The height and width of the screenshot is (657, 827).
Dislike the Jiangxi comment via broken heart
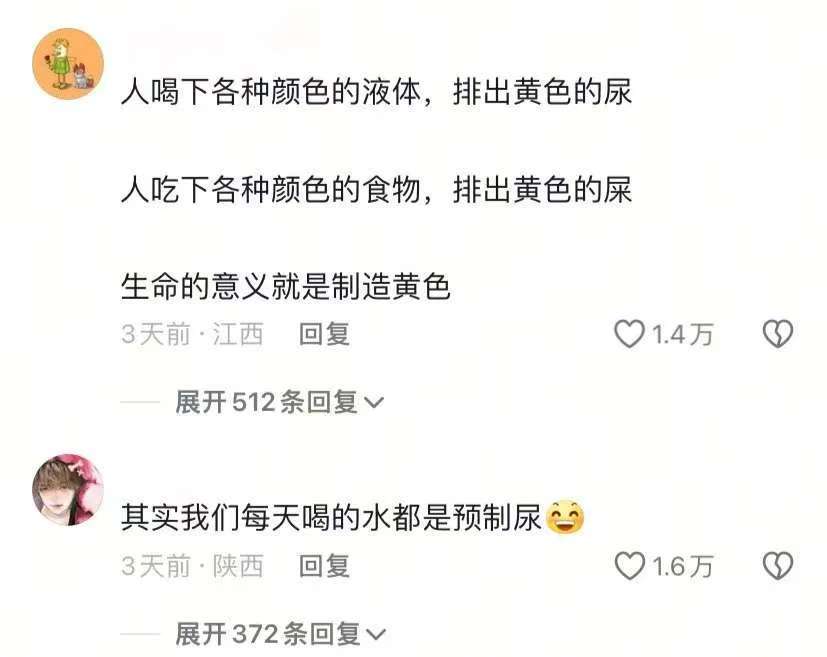(x=777, y=334)
